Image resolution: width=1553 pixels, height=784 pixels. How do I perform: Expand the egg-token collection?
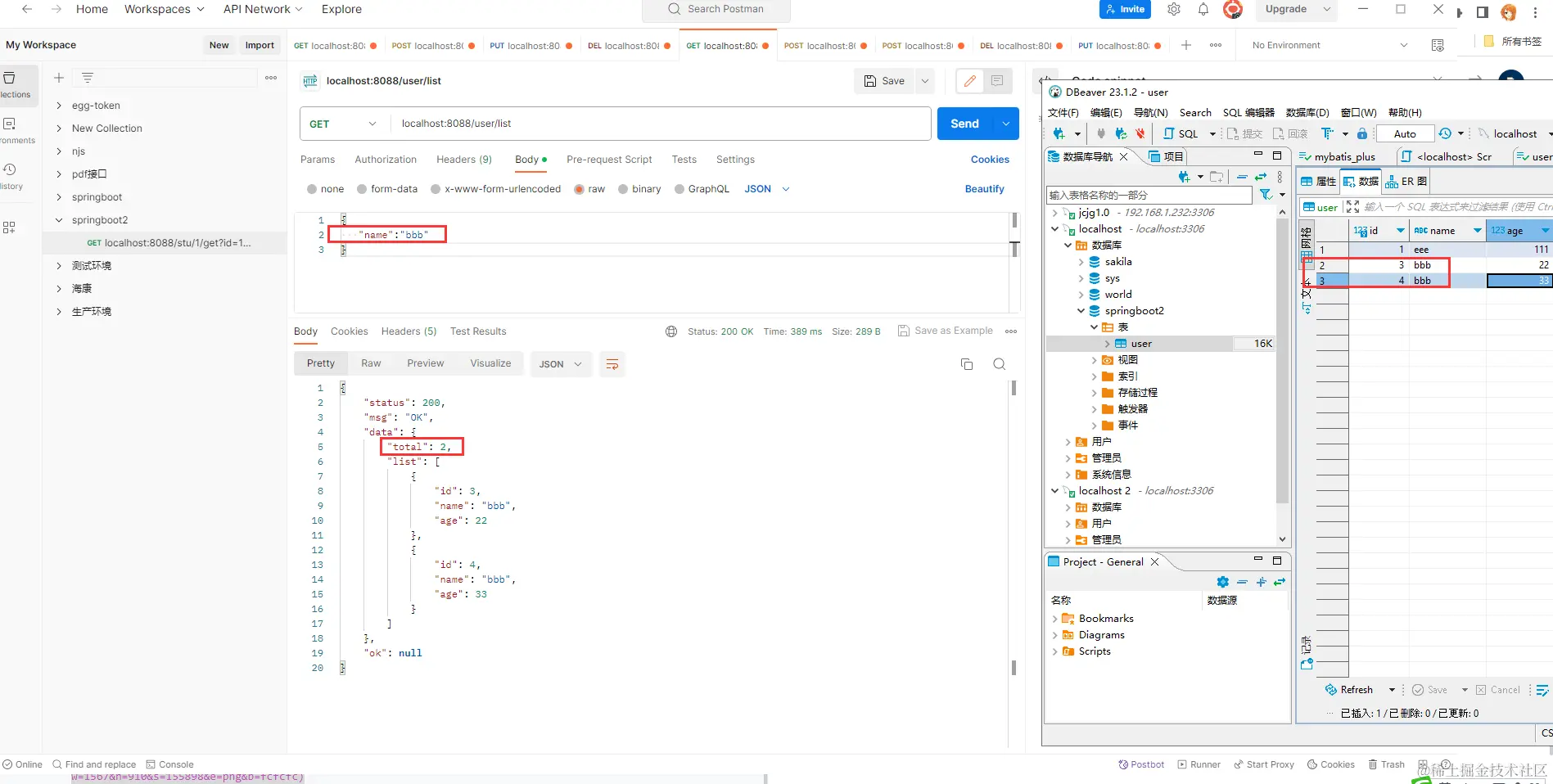(59, 106)
